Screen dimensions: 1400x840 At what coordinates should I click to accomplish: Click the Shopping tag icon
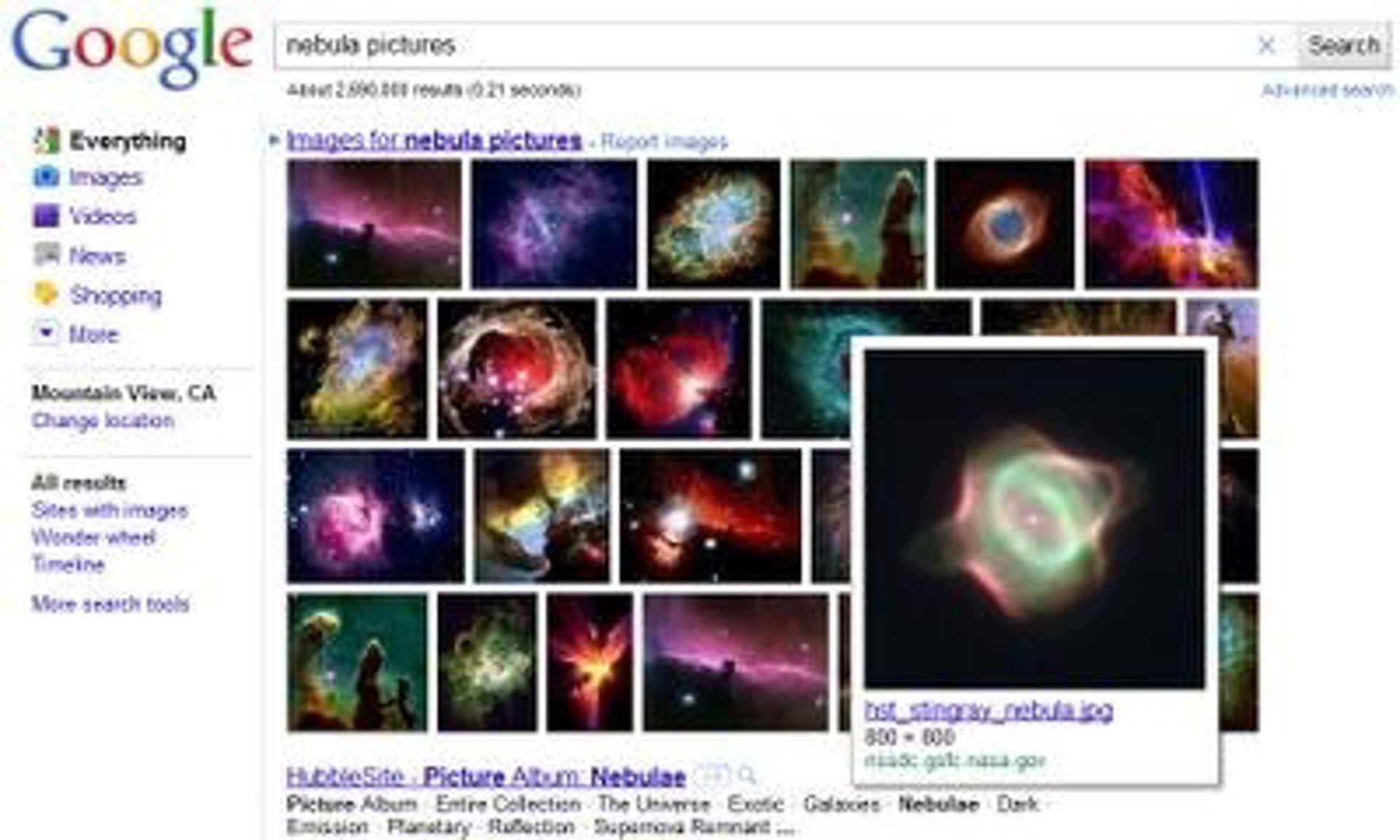[46, 295]
